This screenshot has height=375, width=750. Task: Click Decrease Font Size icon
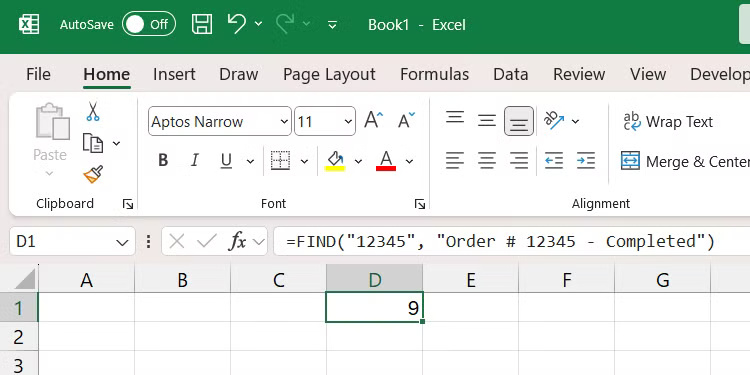(x=407, y=120)
